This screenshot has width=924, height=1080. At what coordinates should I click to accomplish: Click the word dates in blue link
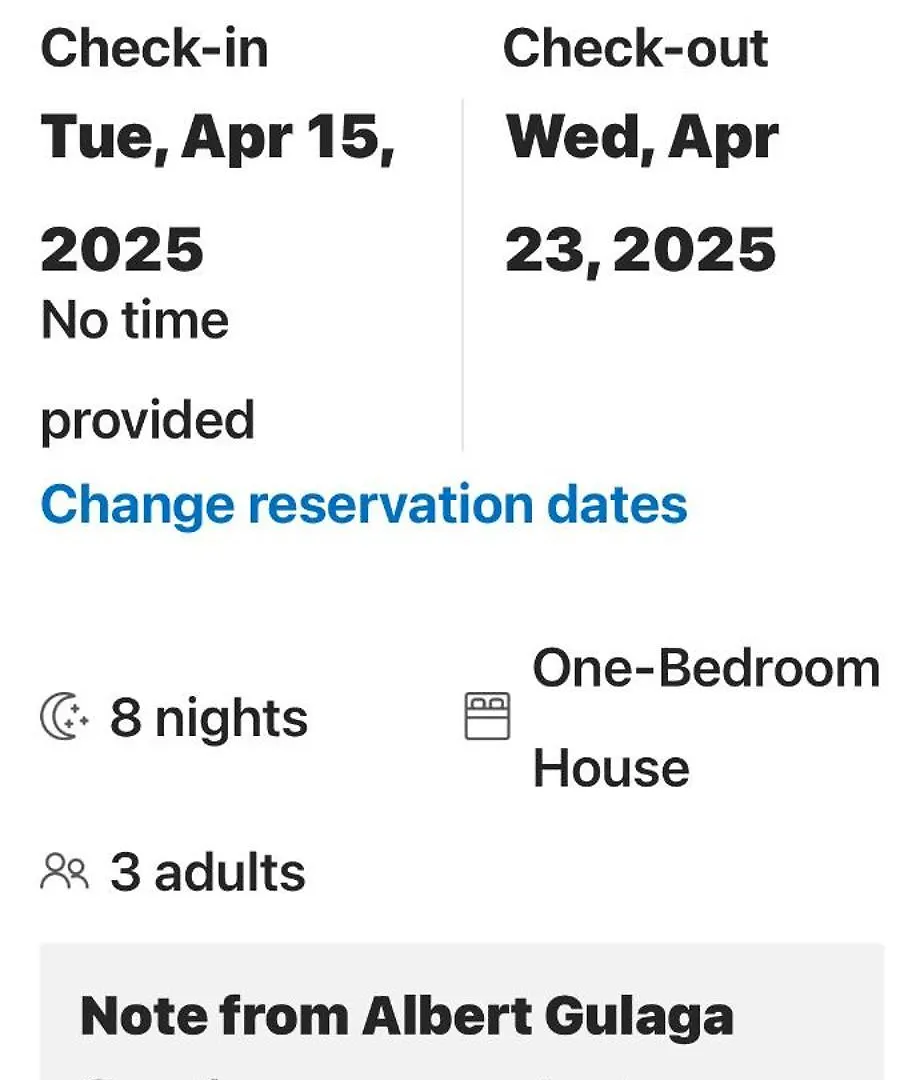pyautogui.click(x=617, y=505)
